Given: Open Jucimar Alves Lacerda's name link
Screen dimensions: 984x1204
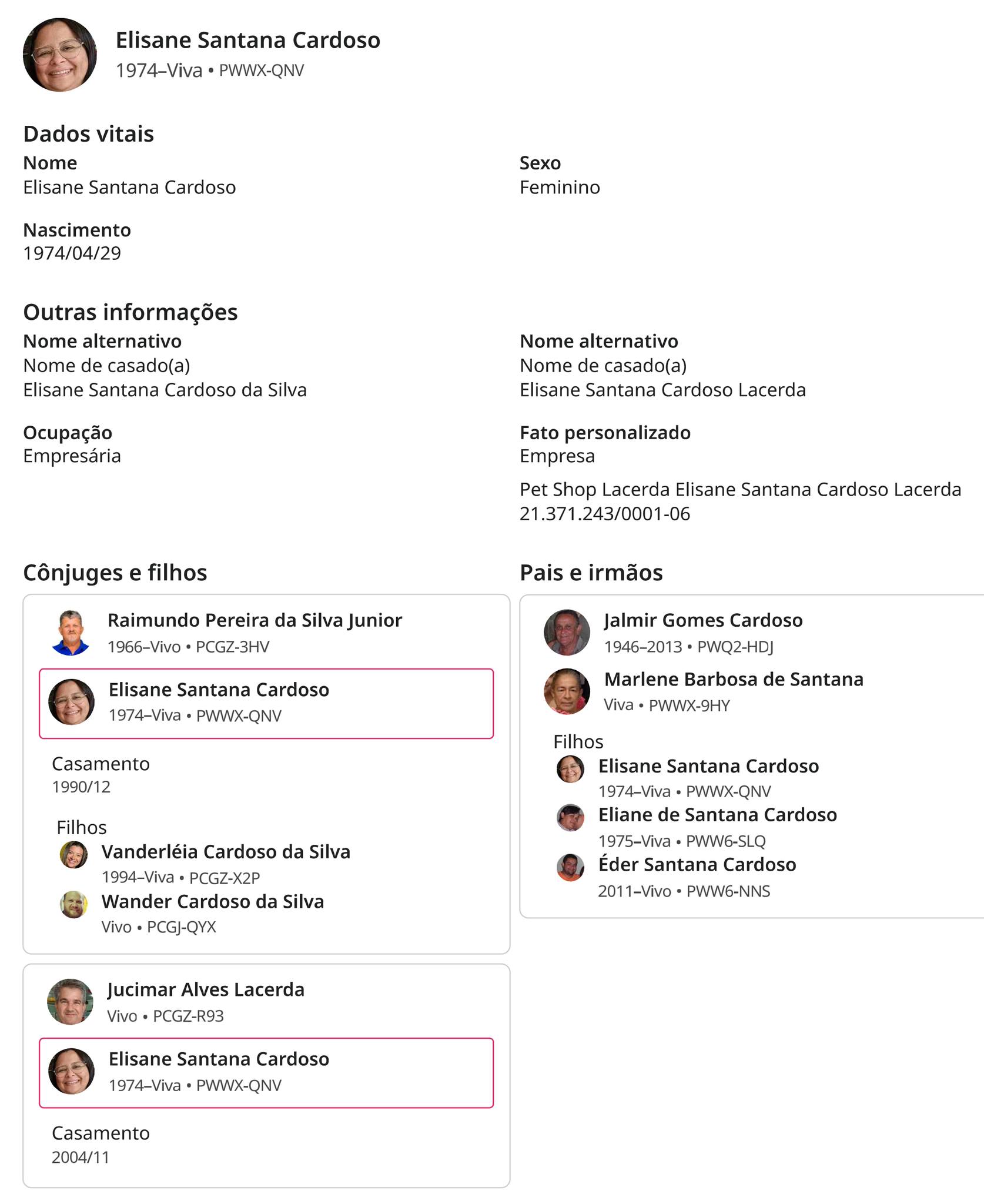Looking at the screenshot, I should [x=206, y=989].
